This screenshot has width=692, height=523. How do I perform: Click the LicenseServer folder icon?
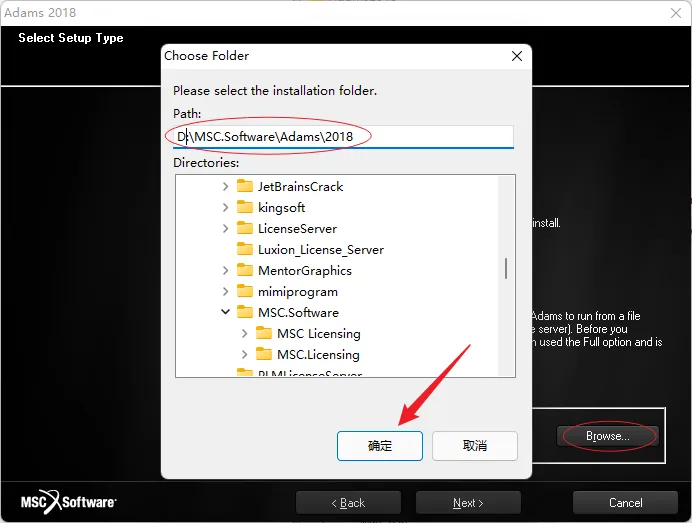click(x=245, y=228)
